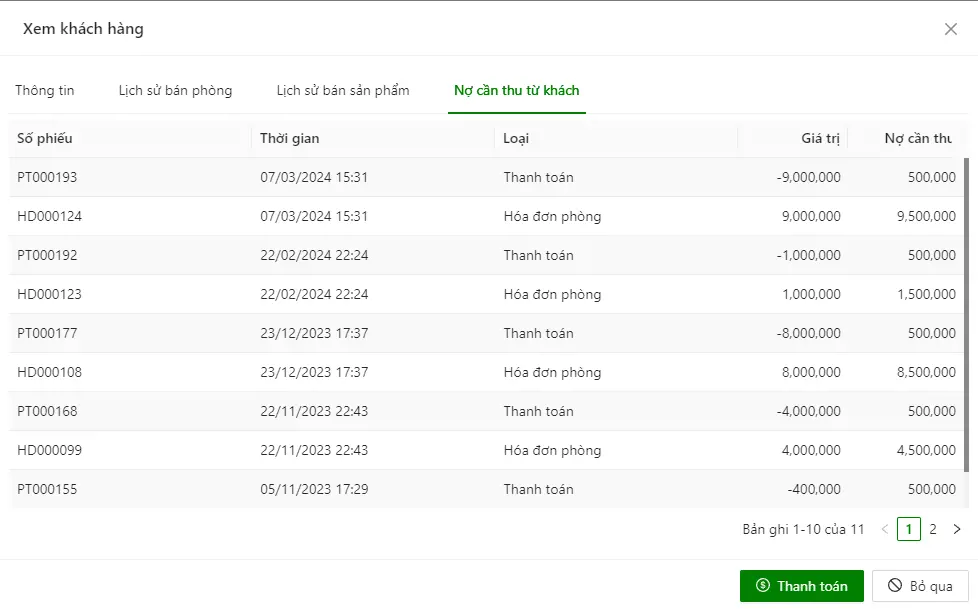Select row with voucher PT000193
This screenshot has width=978, height=609.
pyautogui.click(x=487, y=177)
